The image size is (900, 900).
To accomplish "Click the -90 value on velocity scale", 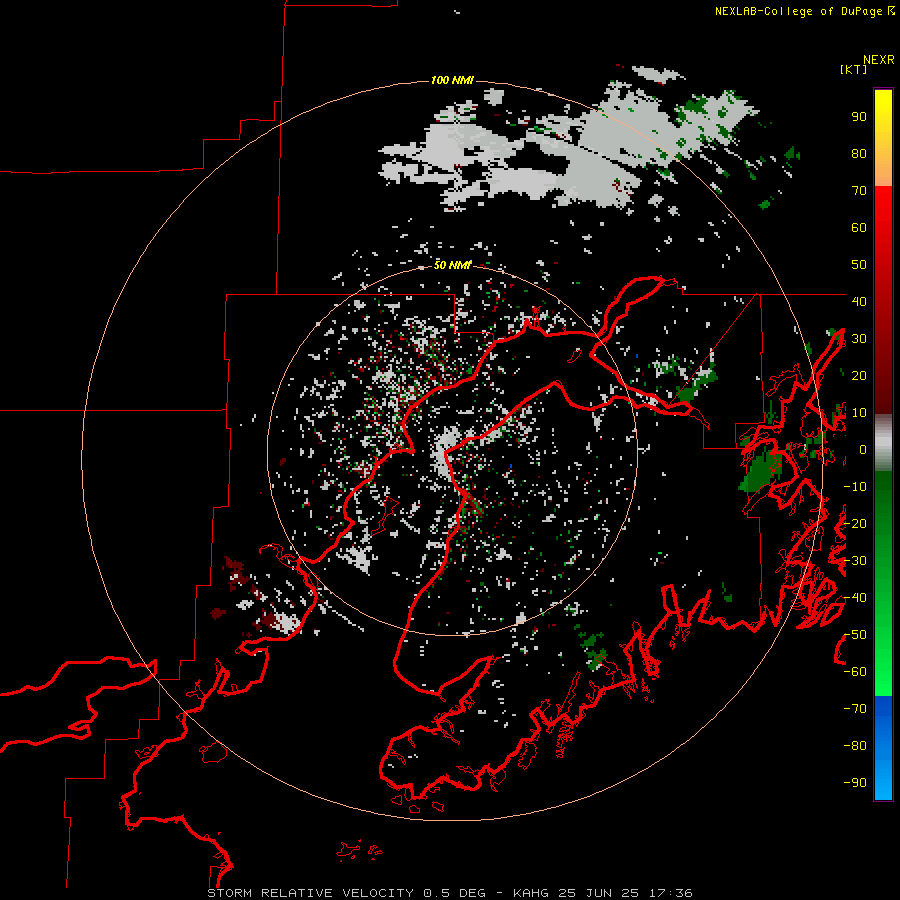I will pyautogui.click(x=855, y=782).
